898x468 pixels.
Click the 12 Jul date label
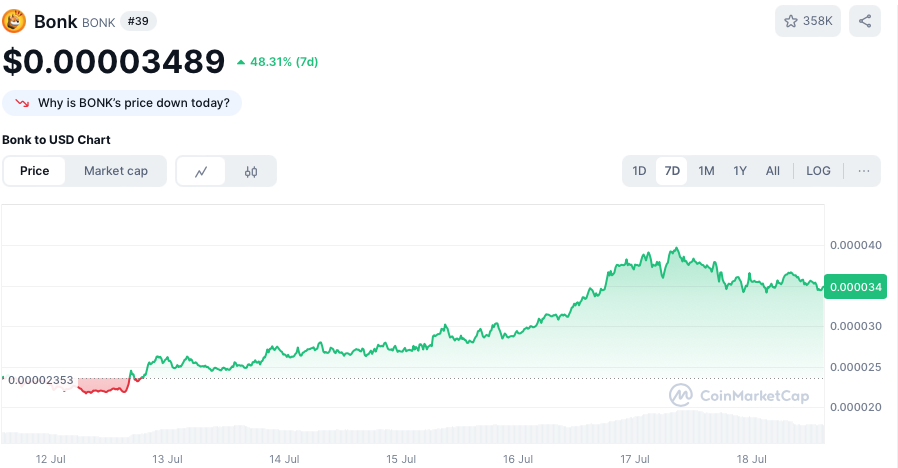click(x=50, y=459)
